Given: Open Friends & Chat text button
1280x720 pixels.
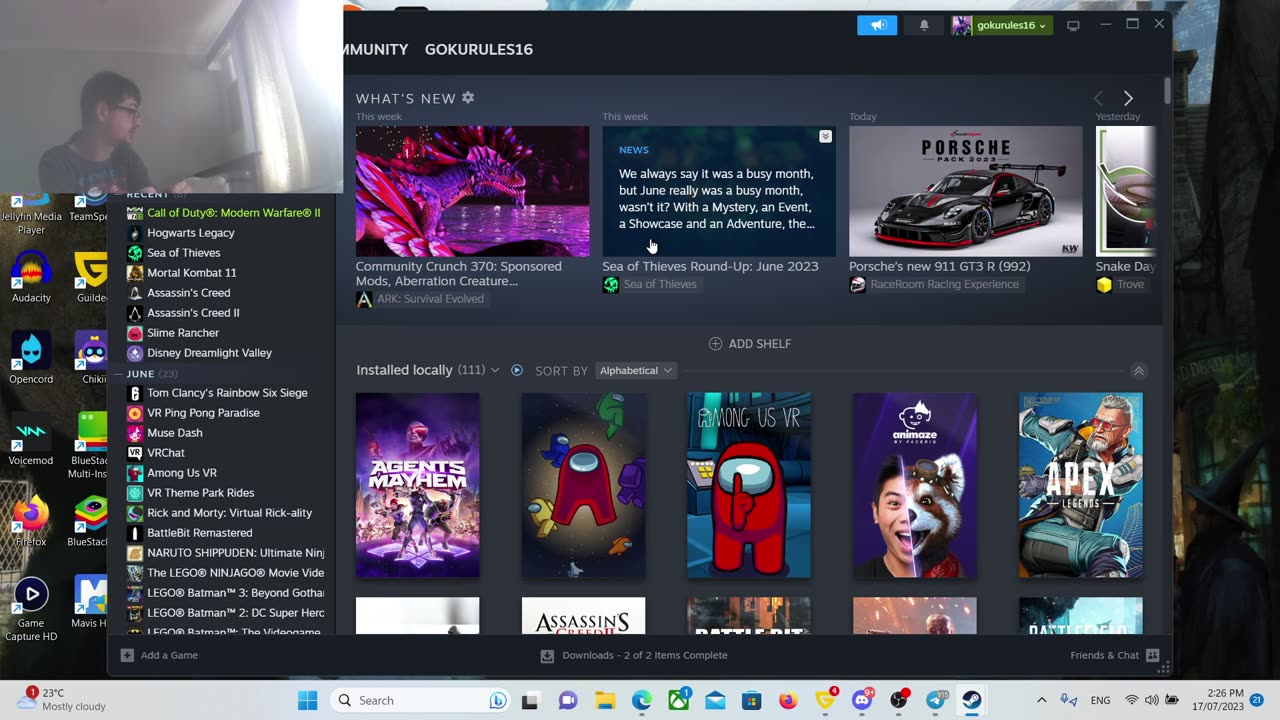Looking at the screenshot, I should pyautogui.click(x=1105, y=655).
